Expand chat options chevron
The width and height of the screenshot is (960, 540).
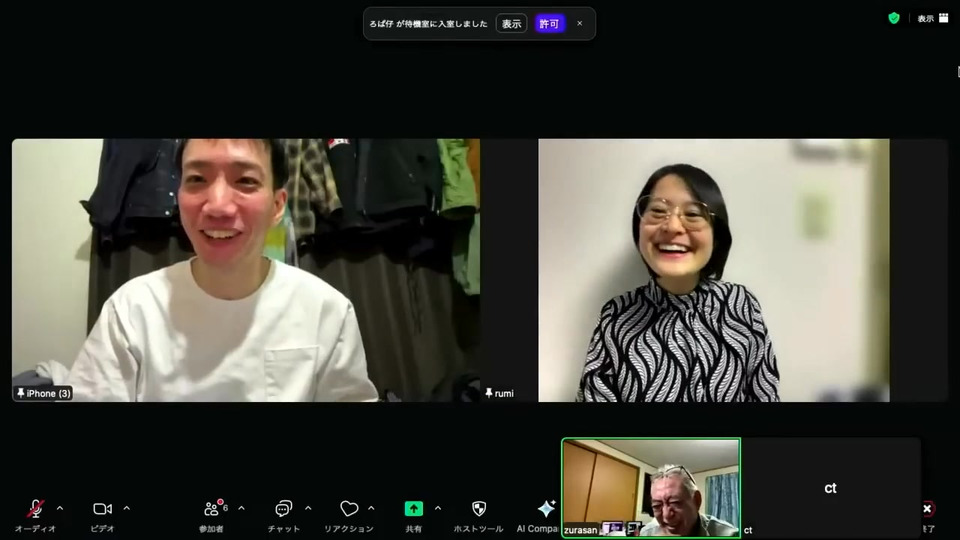(x=308, y=508)
